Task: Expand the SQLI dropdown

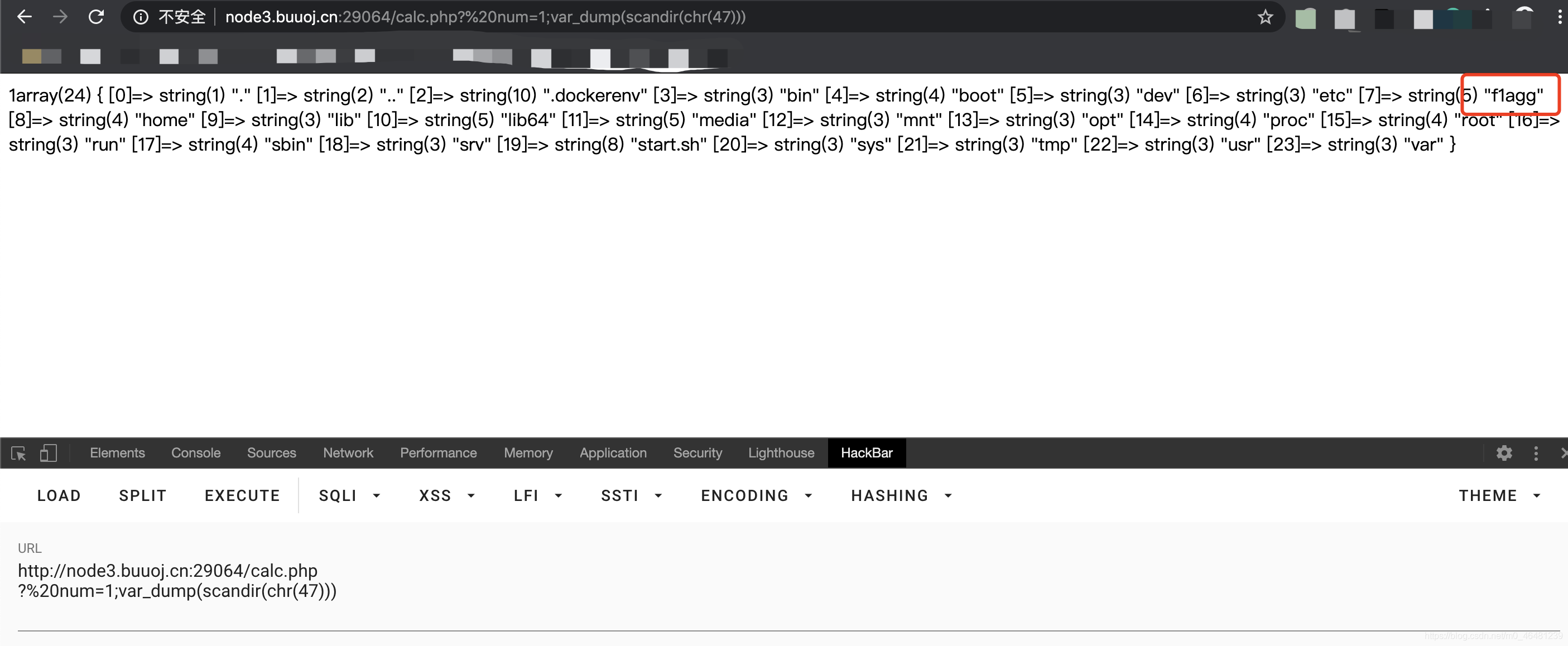Action: (349, 496)
